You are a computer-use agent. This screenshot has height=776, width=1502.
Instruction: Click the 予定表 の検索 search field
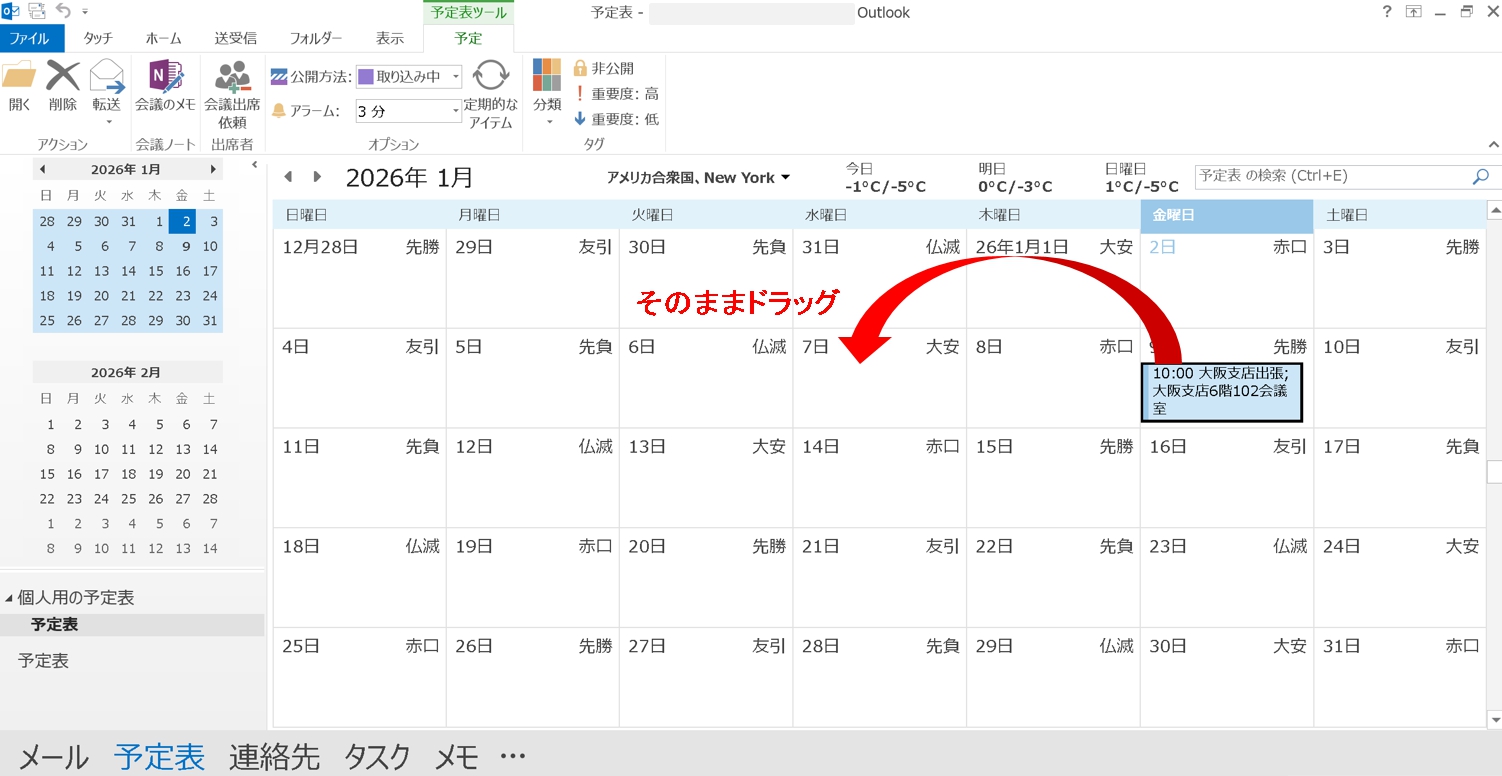point(1330,177)
